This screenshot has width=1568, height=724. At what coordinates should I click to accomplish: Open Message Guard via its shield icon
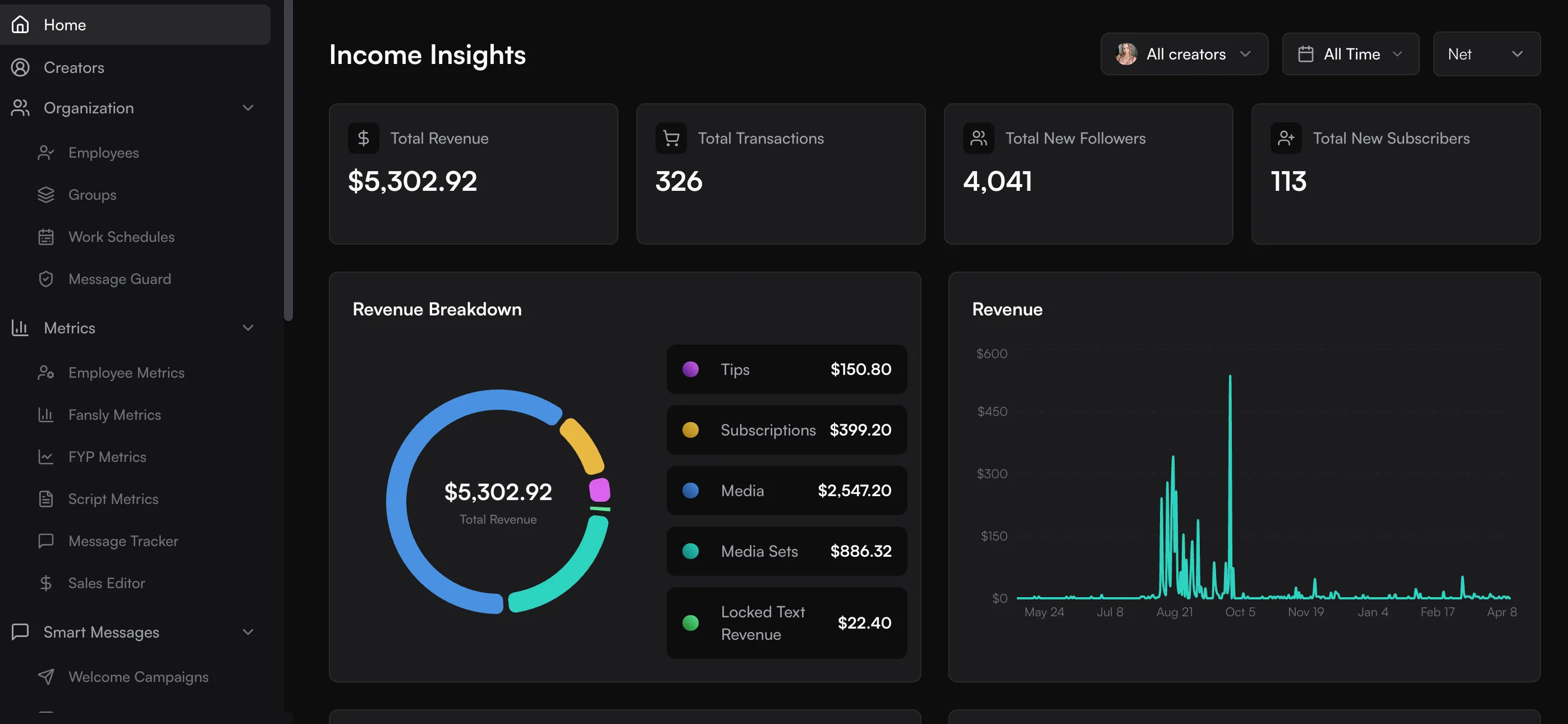[x=46, y=278]
